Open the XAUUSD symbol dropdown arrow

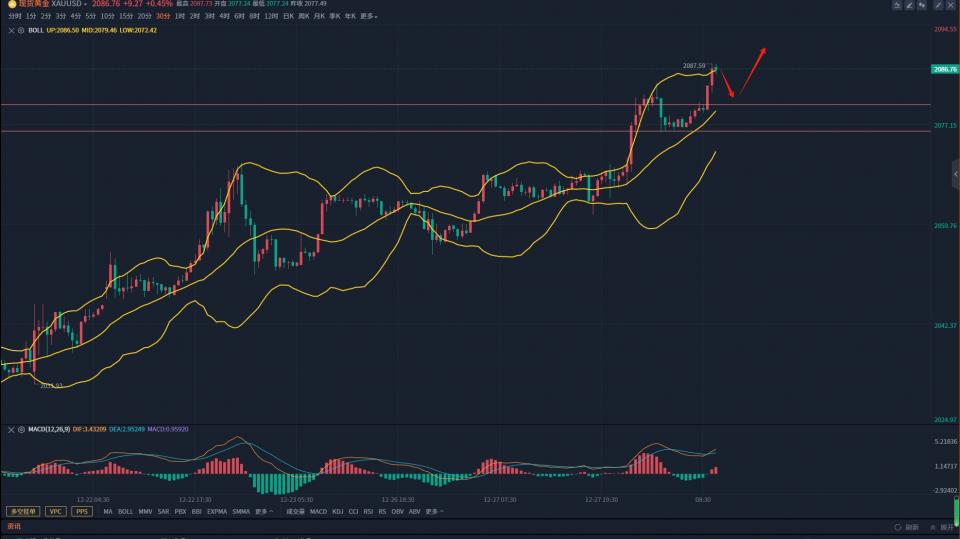coord(85,4)
